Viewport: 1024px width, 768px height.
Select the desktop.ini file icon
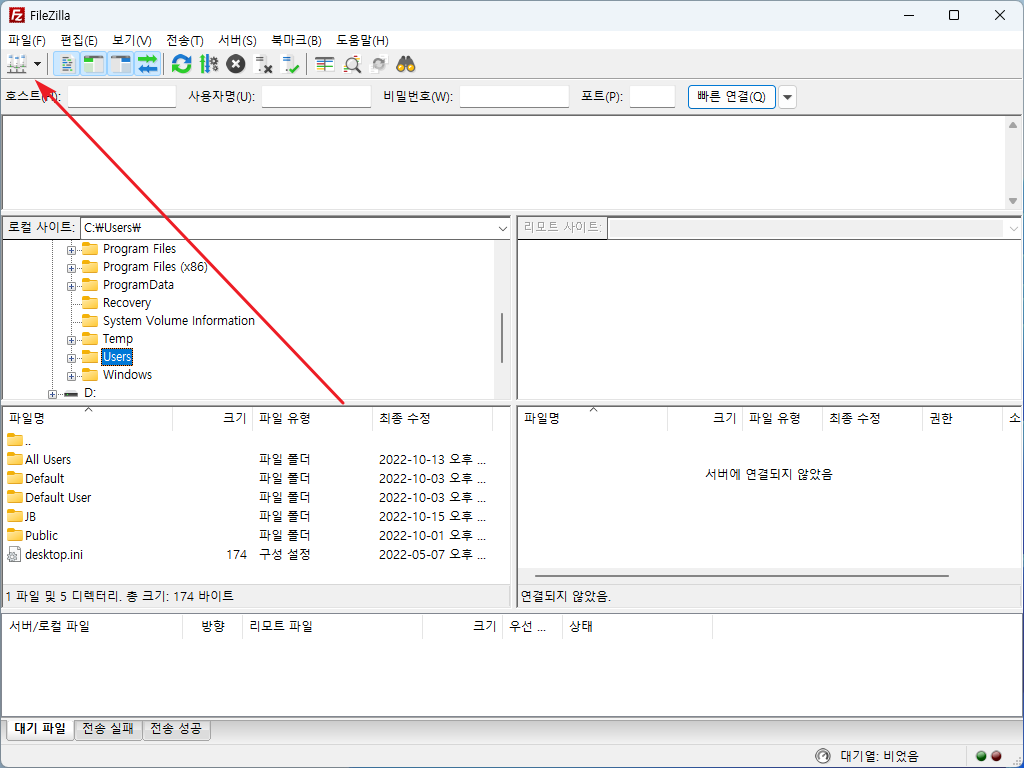coord(14,554)
